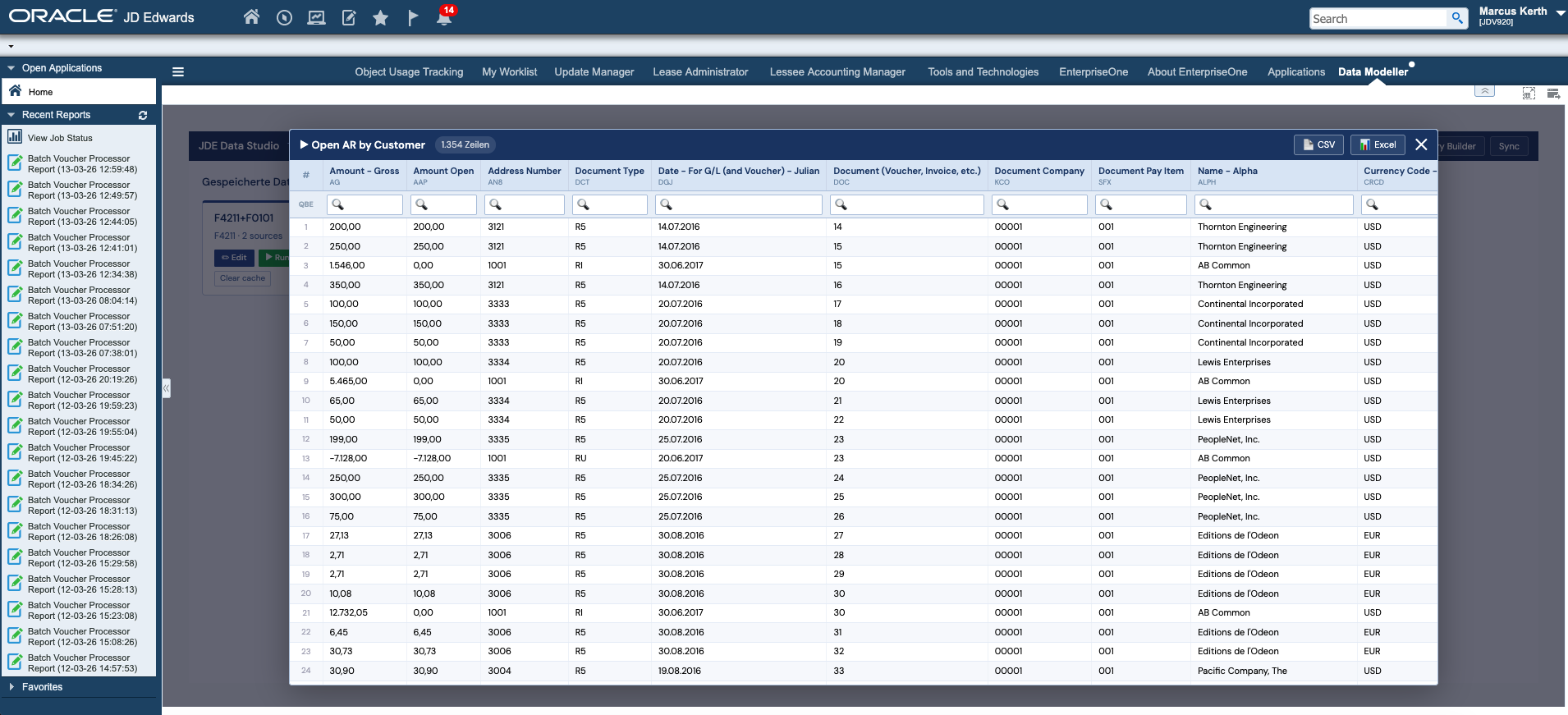1568x715 pixels.
Task: Go to the Home icon in top bar
Action: [x=251, y=17]
